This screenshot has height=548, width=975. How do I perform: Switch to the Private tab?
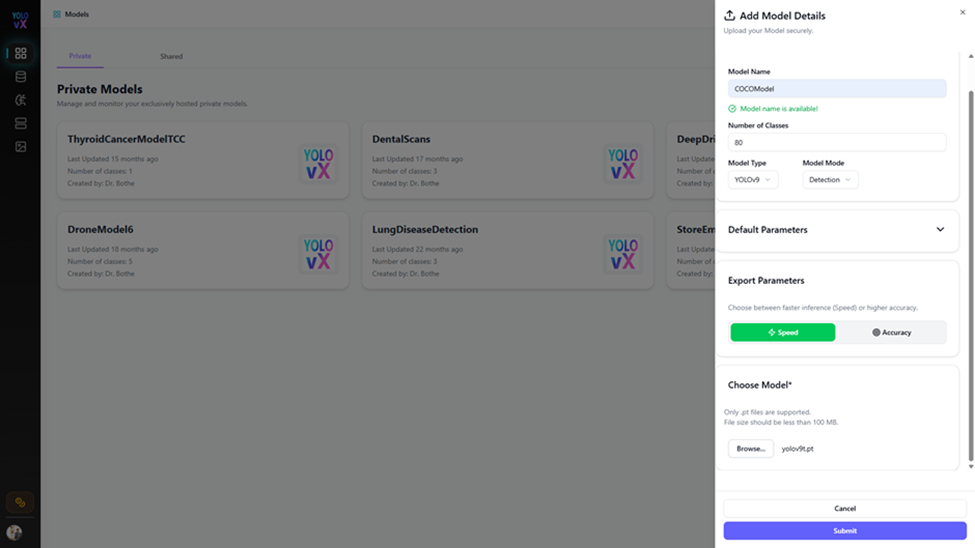point(80,56)
